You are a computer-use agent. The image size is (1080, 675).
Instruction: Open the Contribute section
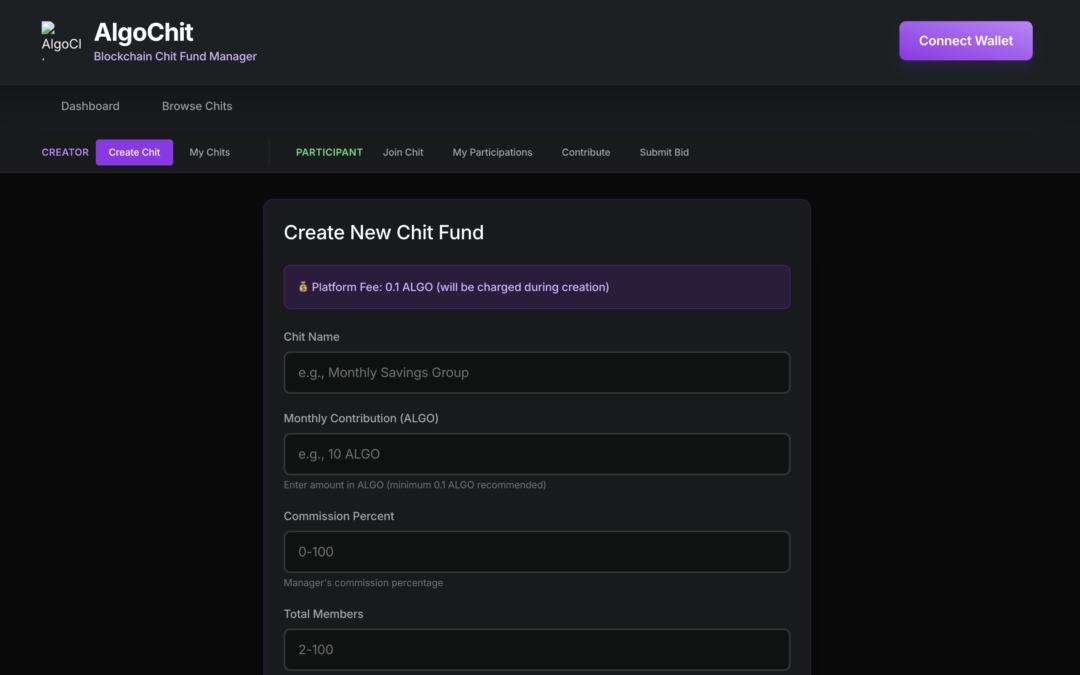(585, 152)
